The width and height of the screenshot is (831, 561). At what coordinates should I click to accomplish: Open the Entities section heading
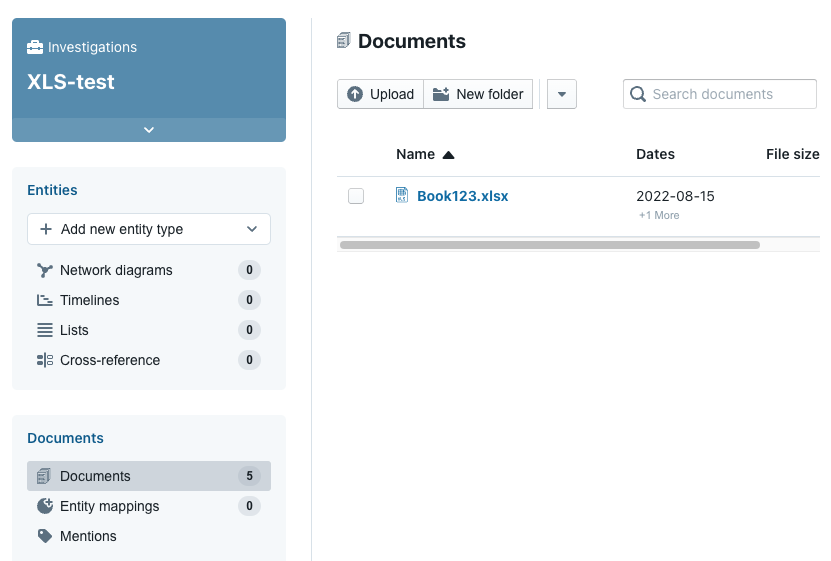pos(52,190)
